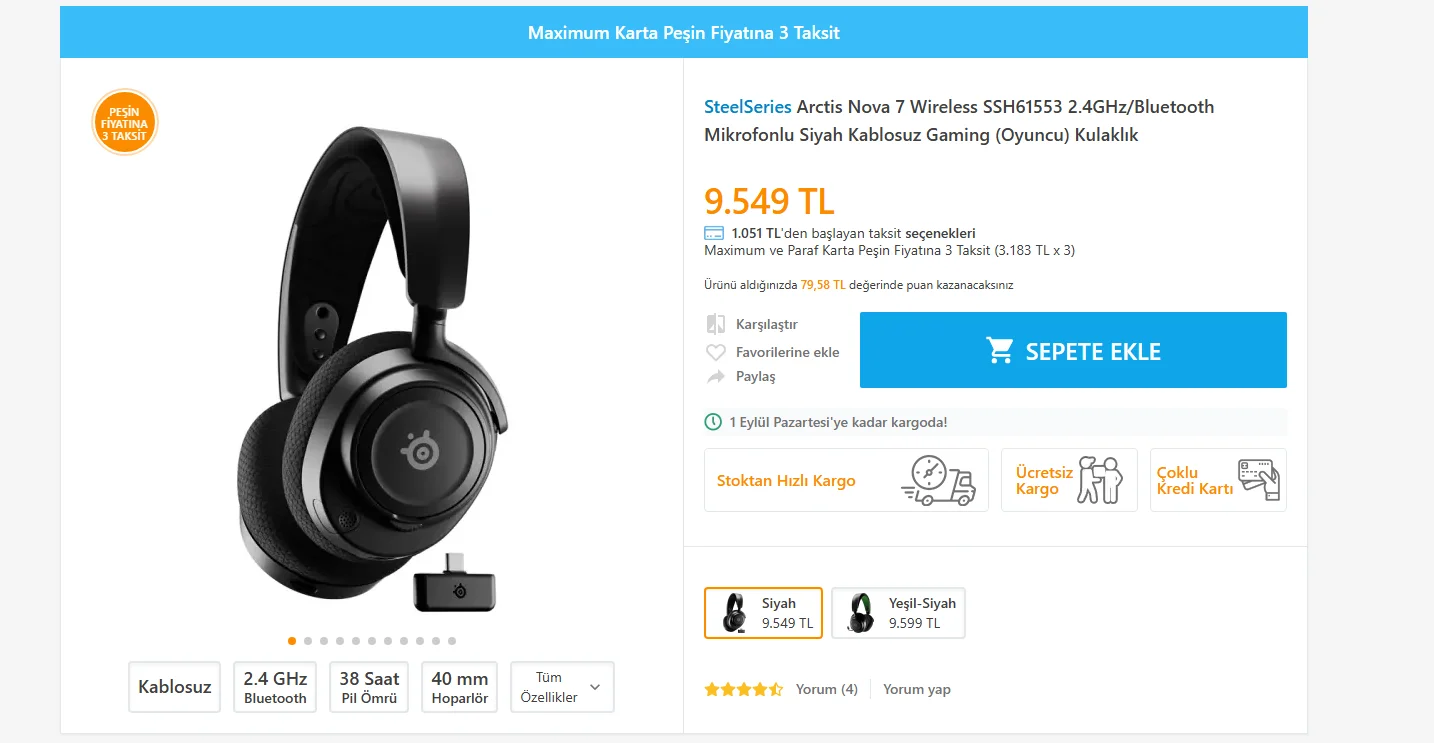
Task: Select the Siyah color variant
Action: point(763,613)
